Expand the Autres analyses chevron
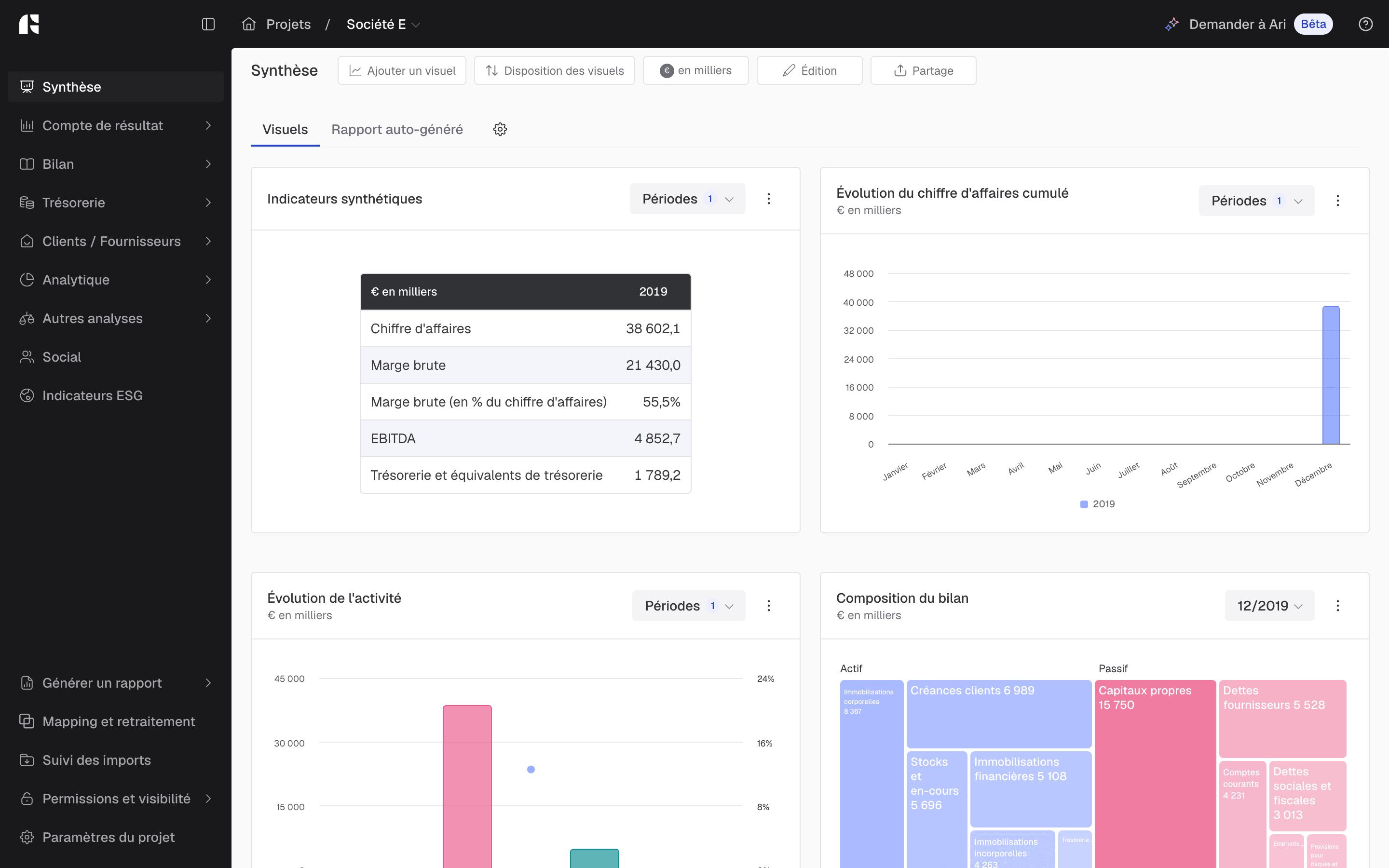The image size is (1389, 868). [x=208, y=319]
